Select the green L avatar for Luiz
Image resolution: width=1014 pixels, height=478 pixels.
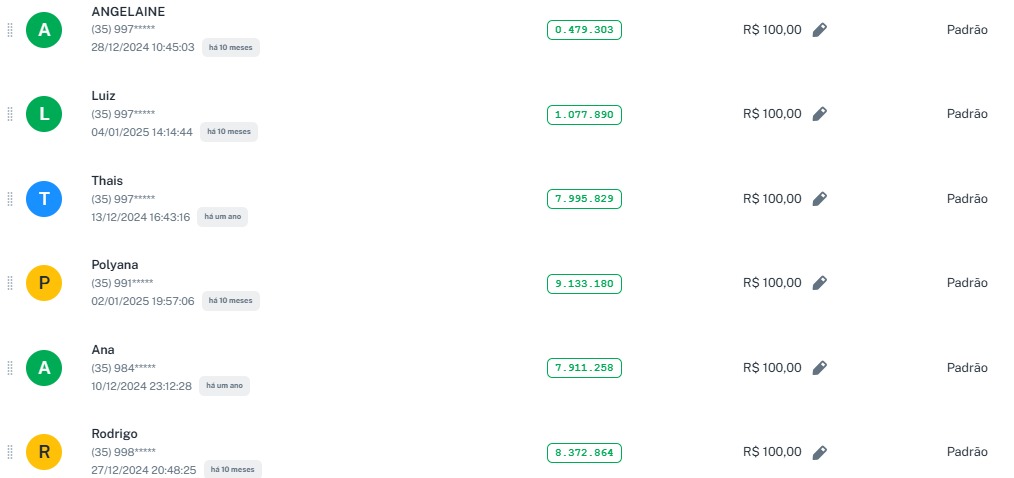coord(44,114)
